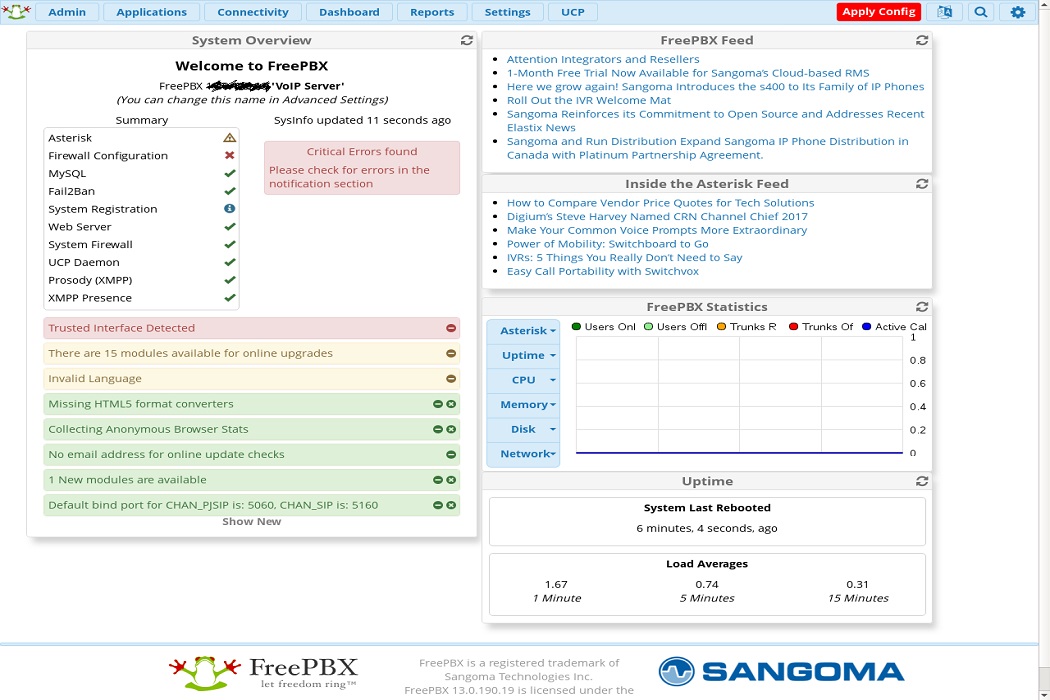The image size is (1050, 700).
Task: Click the Apply Config button
Action: click(878, 12)
